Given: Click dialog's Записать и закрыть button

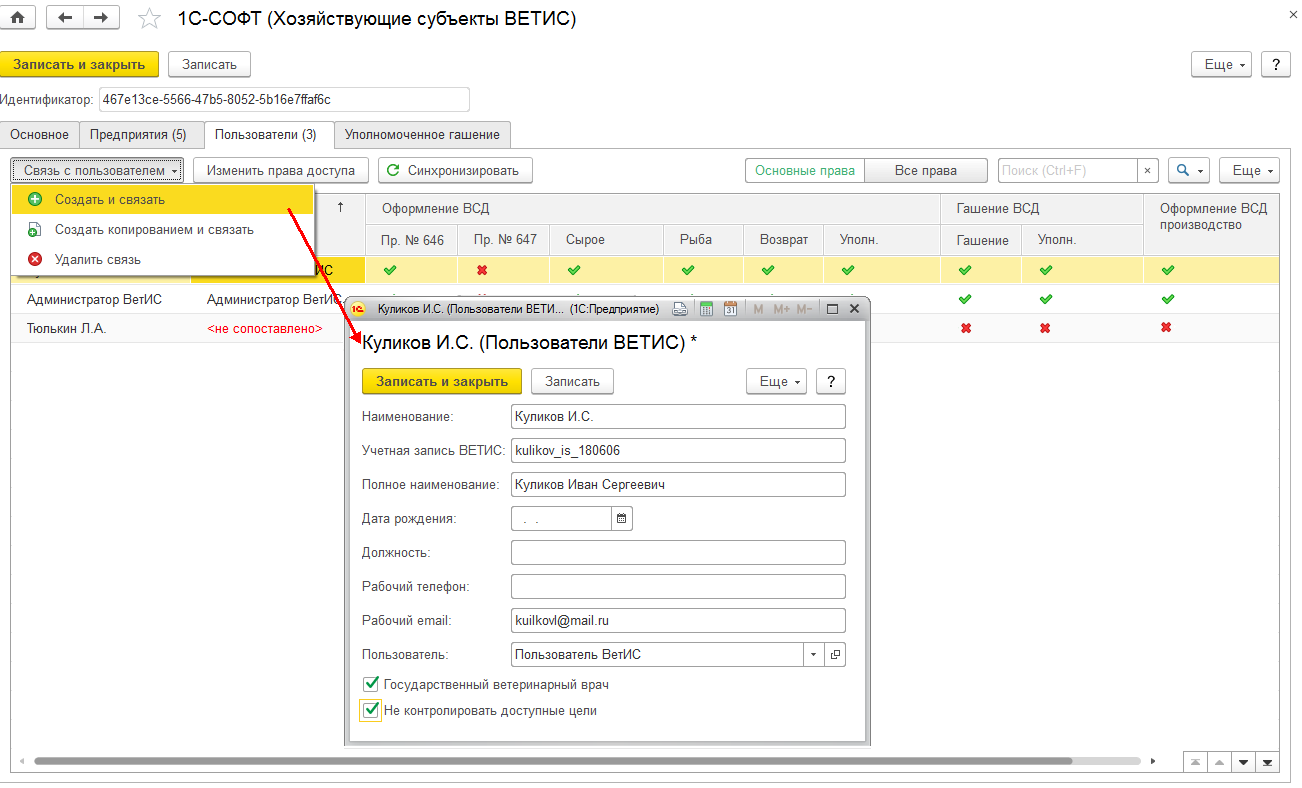Looking at the screenshot, I should click(x=442, y=381).
